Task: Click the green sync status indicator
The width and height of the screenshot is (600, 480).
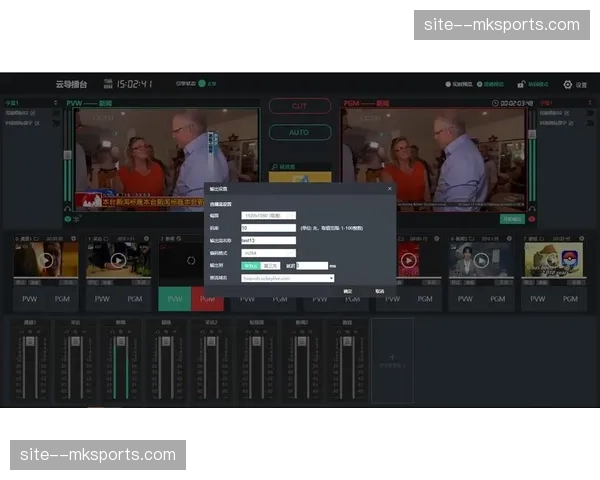Action: (x=201, y=84)
